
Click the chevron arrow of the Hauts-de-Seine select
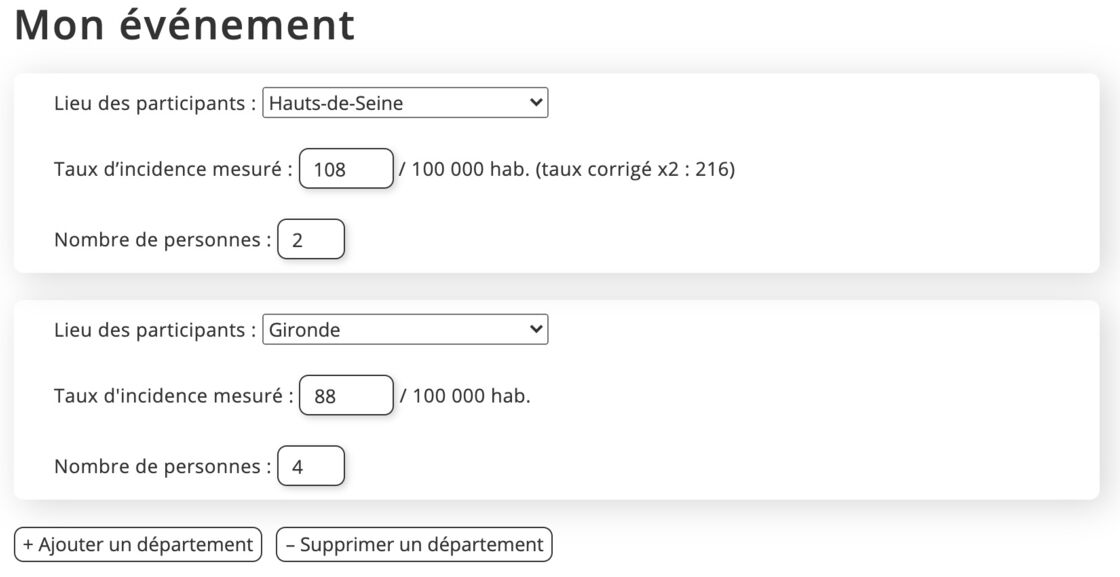tap(536, 103)
